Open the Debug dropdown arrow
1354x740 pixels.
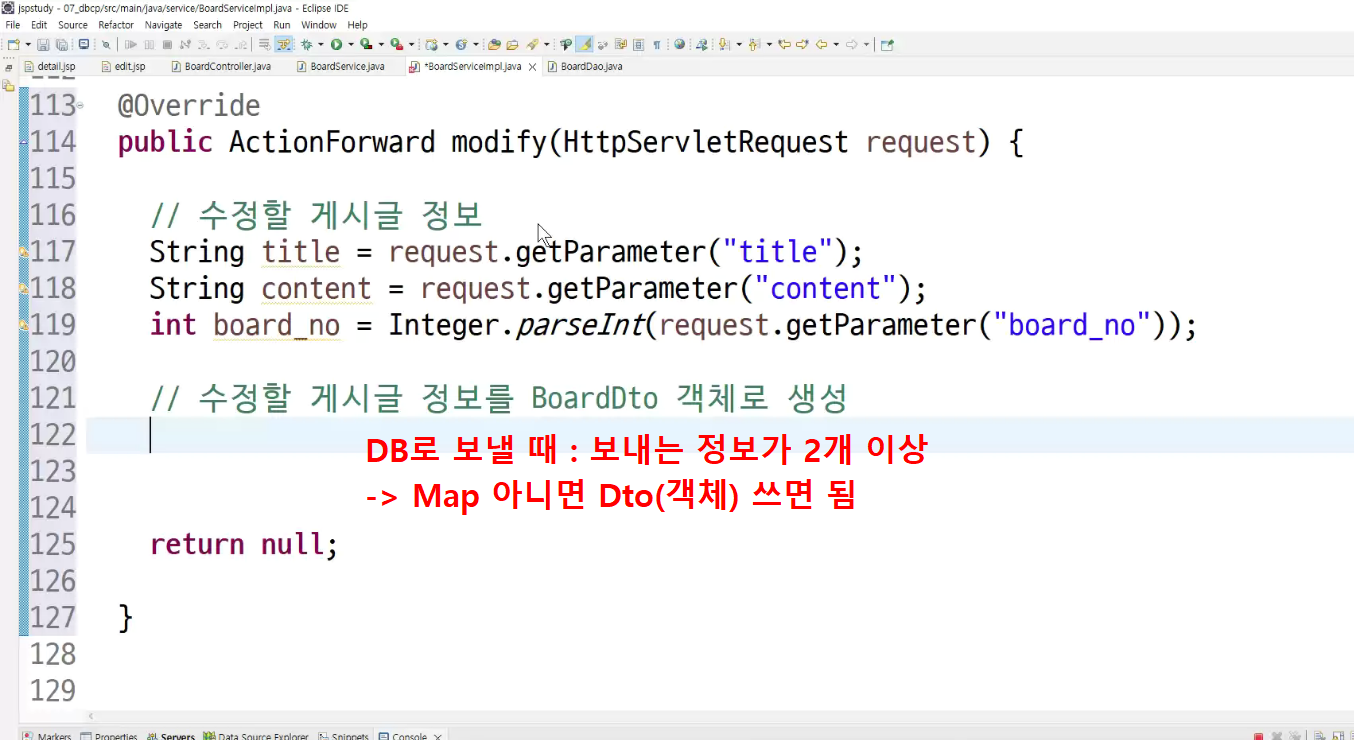click(x=320, y=44)
